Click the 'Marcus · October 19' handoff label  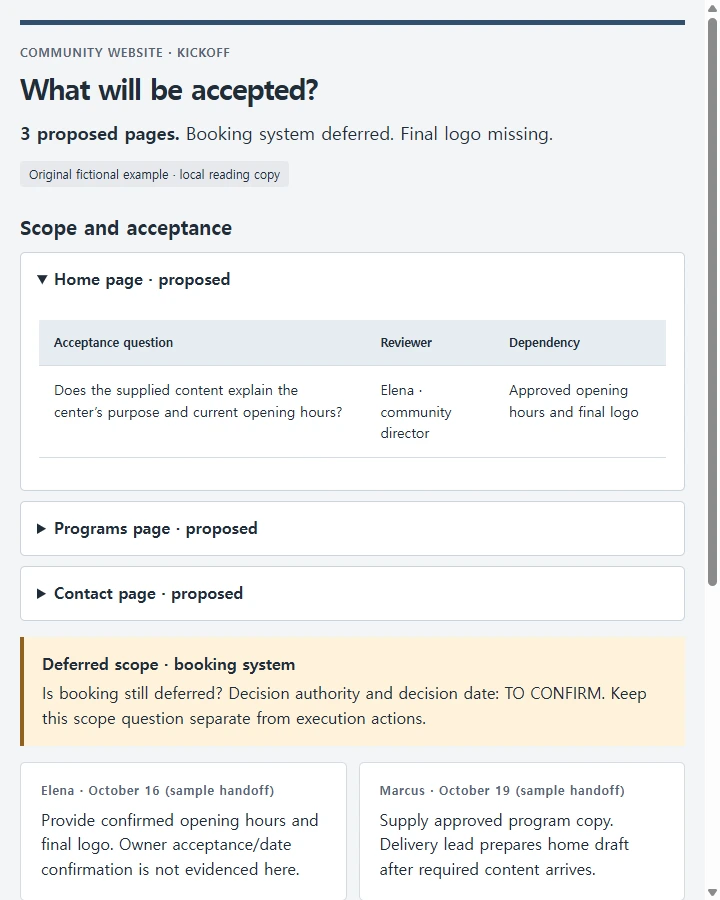point(502,790)
